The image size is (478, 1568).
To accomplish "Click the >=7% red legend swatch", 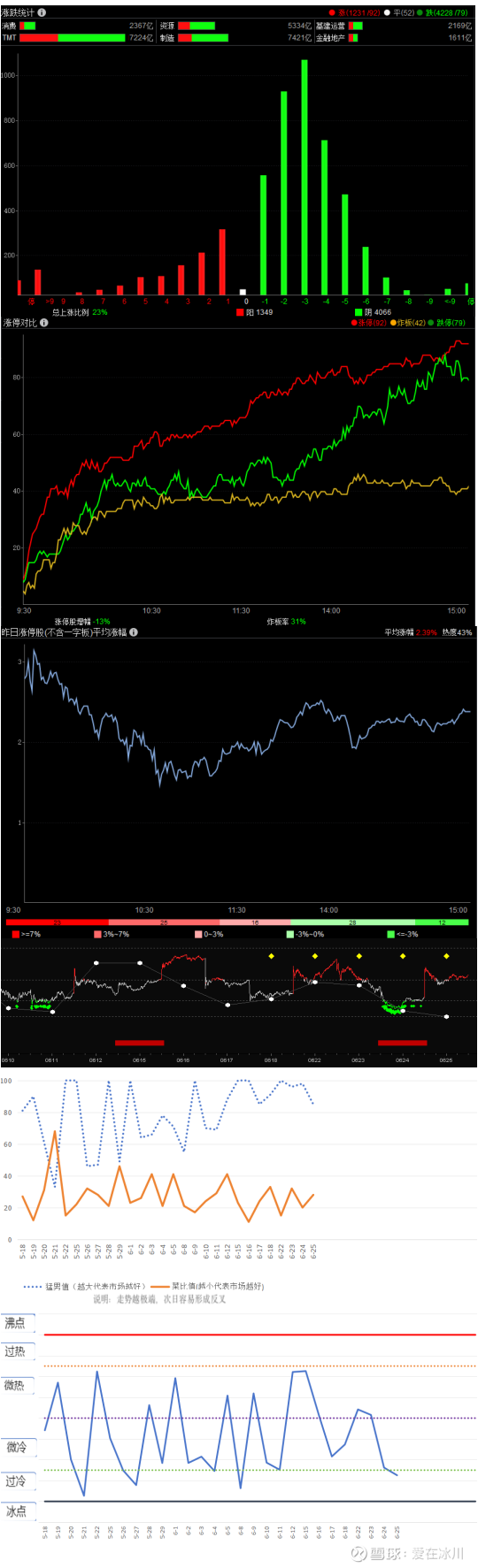I will [x=15, y=935].
